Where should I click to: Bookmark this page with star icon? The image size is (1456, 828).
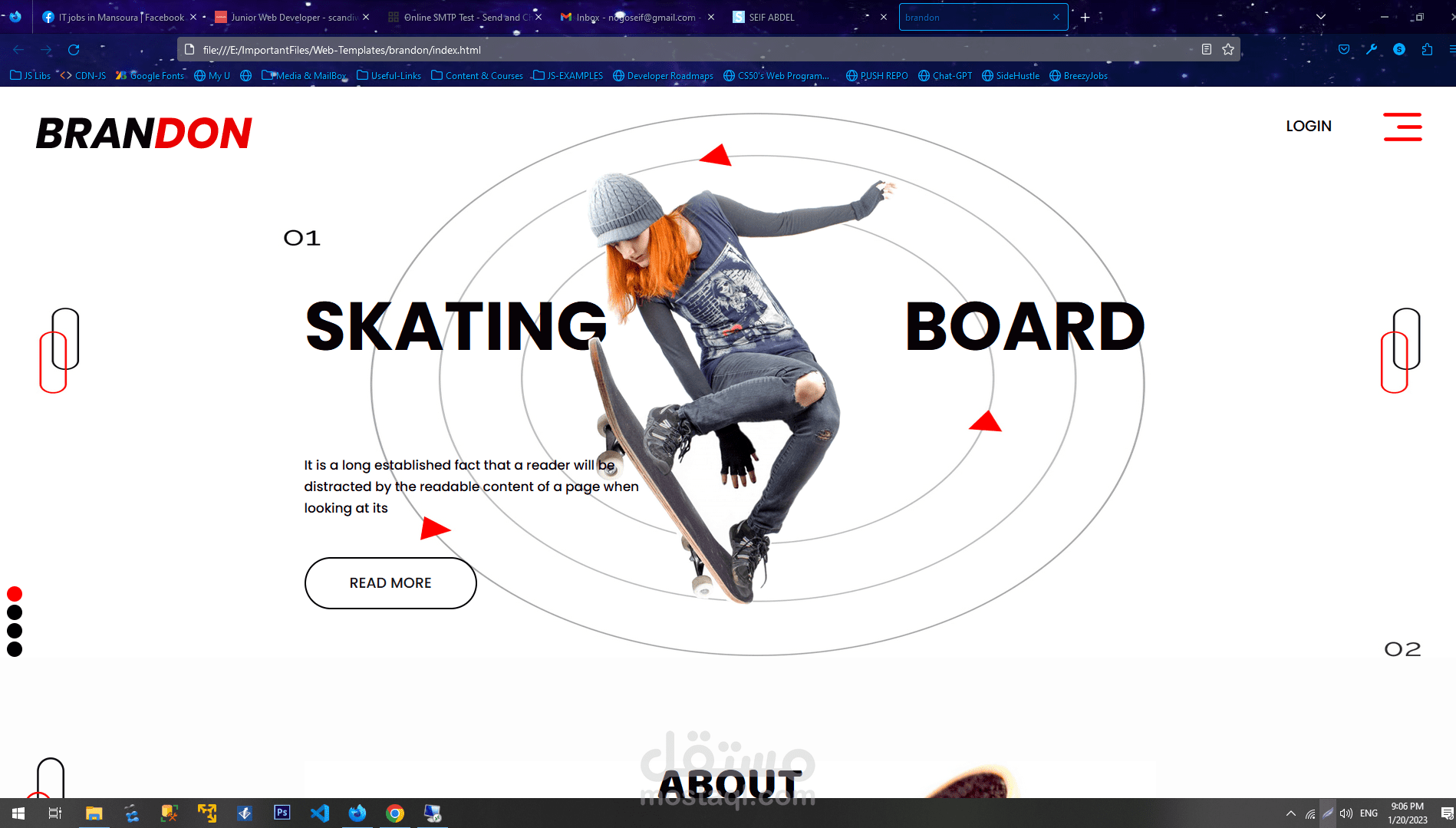(1228, 50)
